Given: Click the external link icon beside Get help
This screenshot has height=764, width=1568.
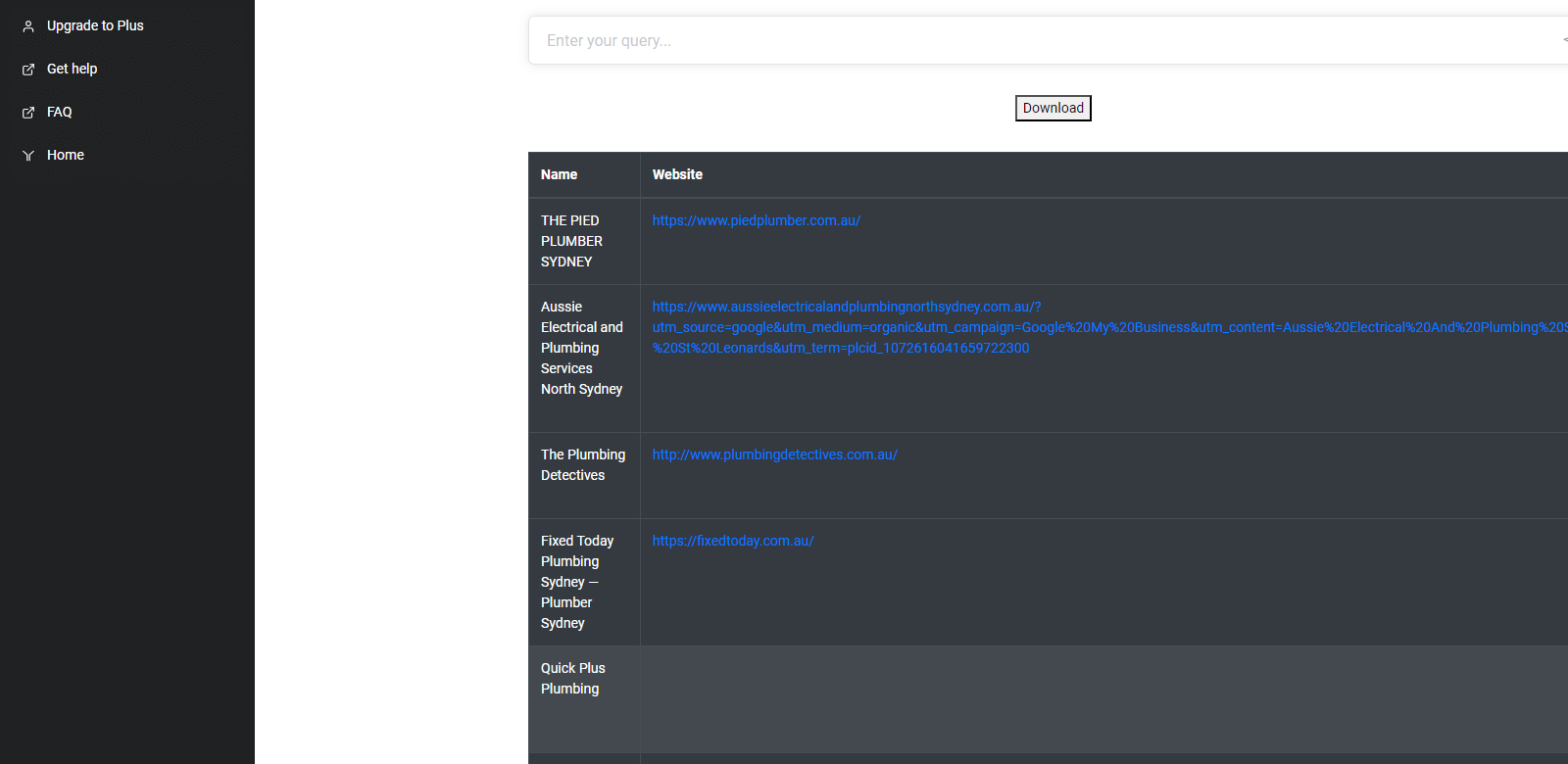Looking at the screenshot, I should coord(28,70).
